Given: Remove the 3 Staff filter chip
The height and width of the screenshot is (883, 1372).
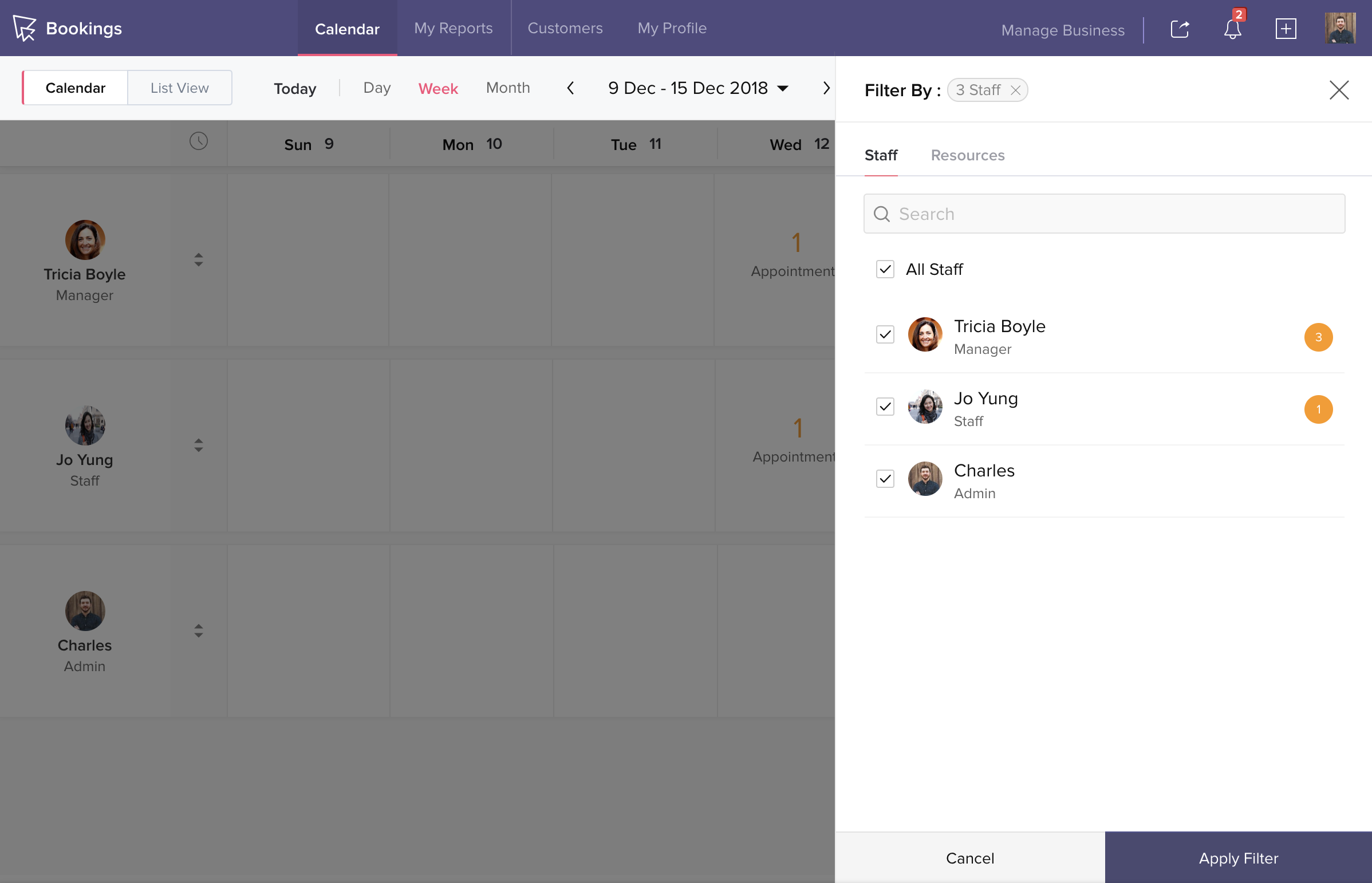Looking at the screenshot, I should pos(1015,90).
